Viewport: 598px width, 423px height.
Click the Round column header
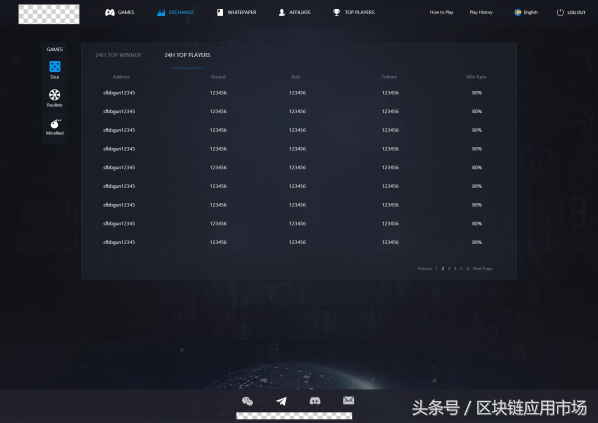coord(218,77)
